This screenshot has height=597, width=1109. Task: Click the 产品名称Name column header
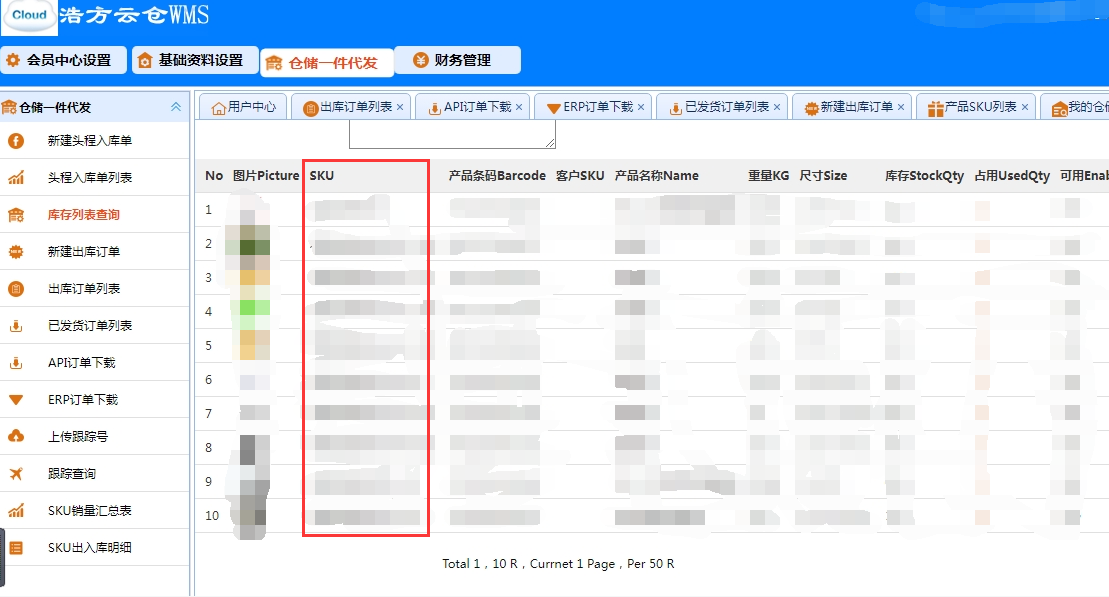(656, 175)
